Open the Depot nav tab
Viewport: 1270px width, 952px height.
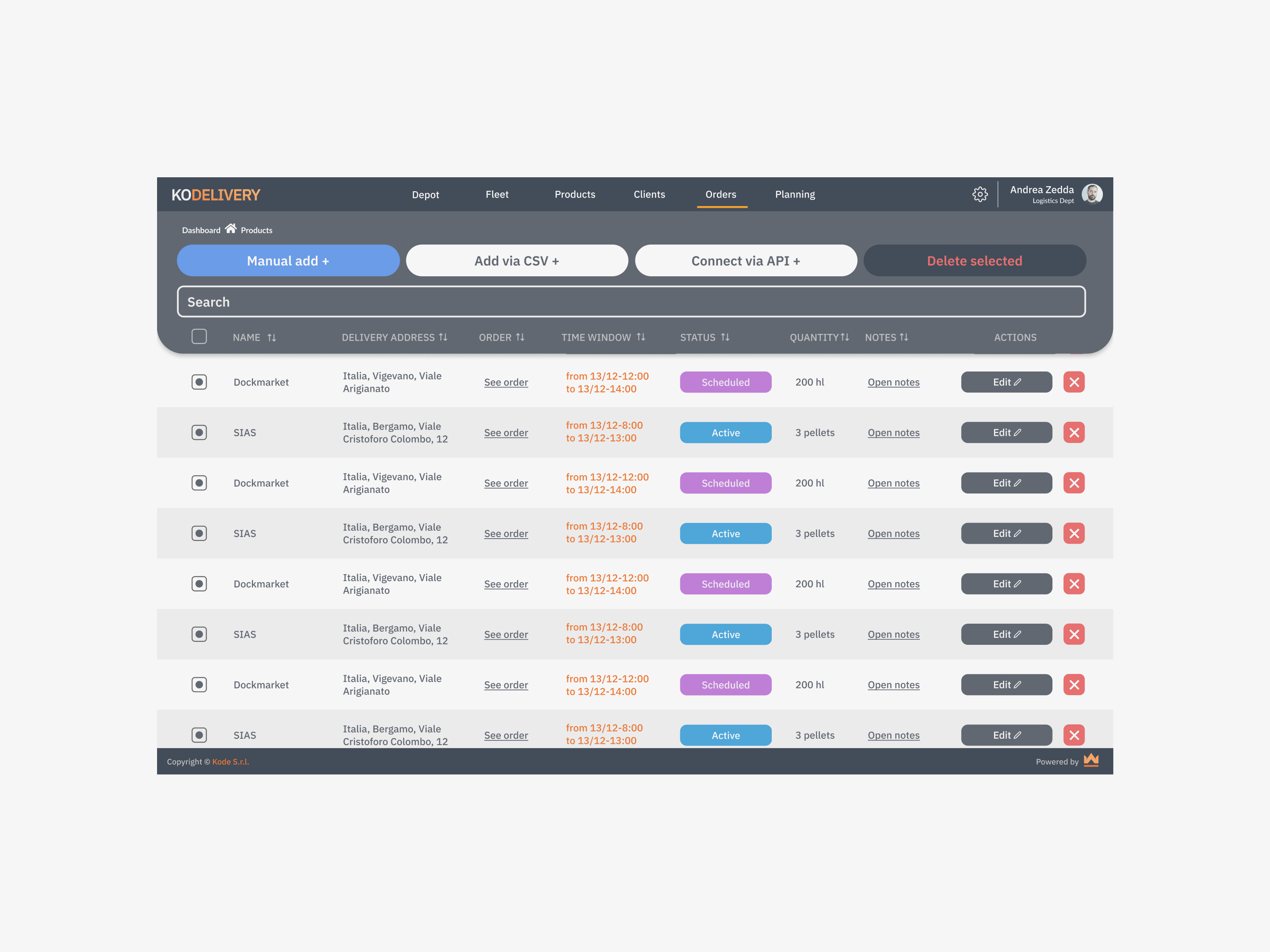(x=425, y=195)
